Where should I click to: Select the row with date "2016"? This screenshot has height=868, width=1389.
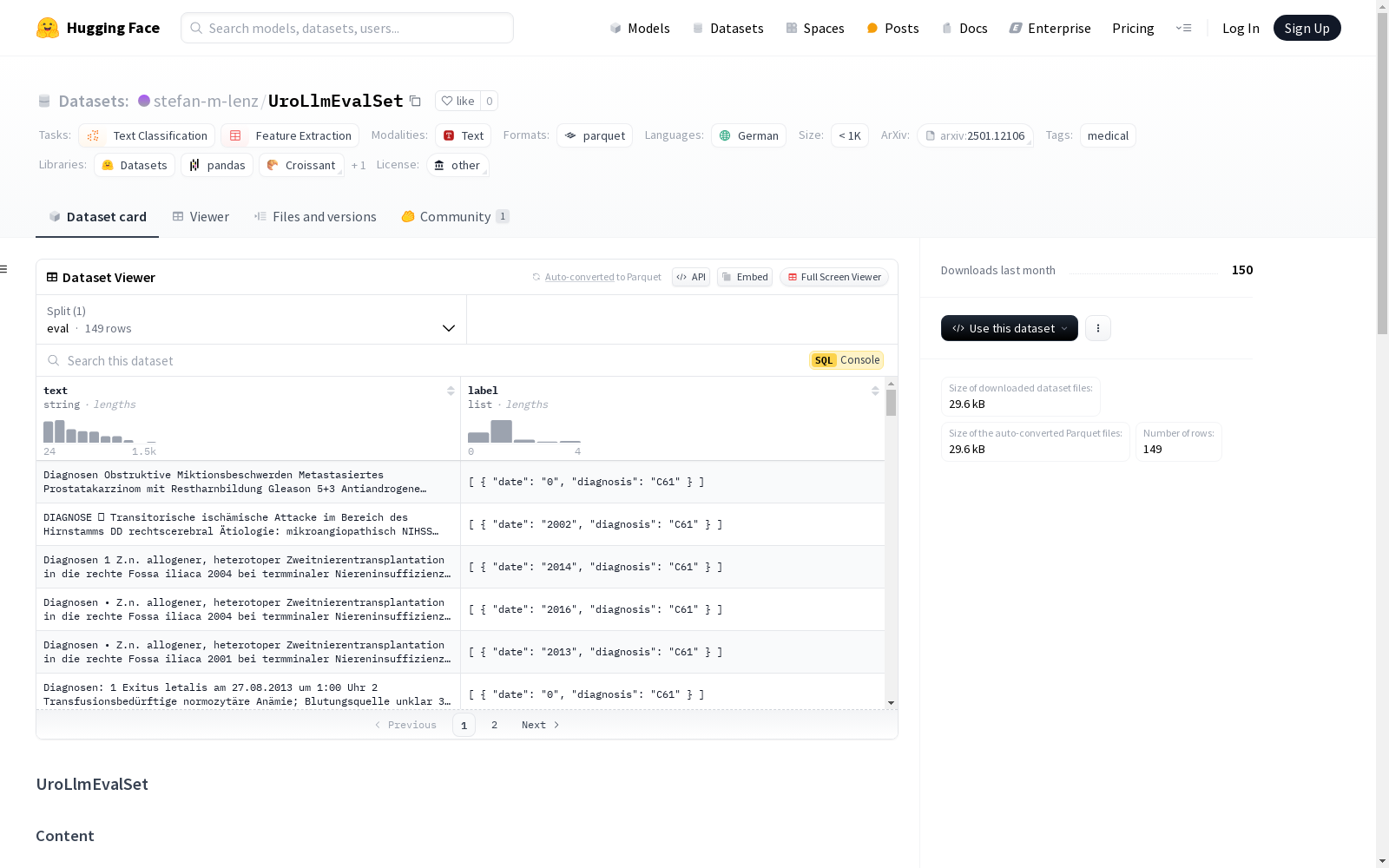(x=460, y=609)
